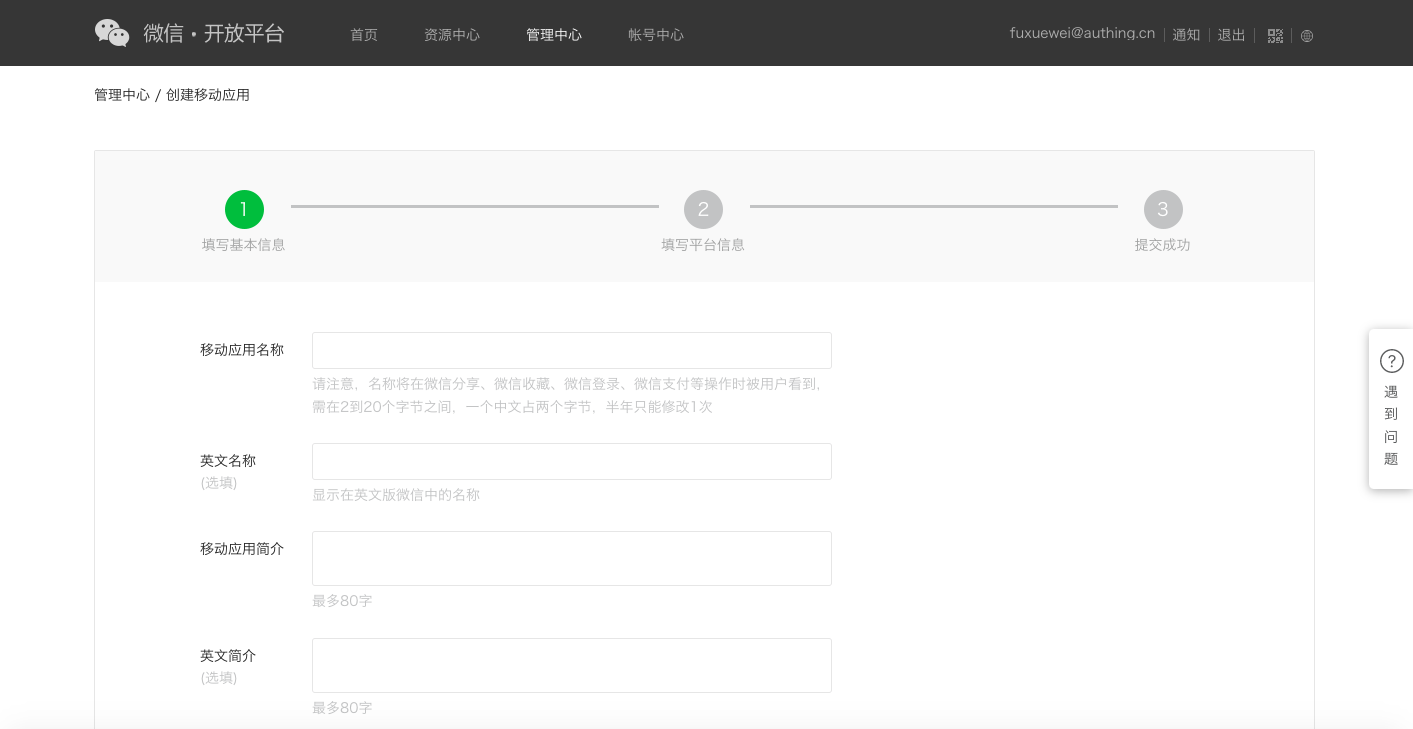The width and height of the screenshot is (1413, 729).
Task: Open the QR code icon in header
Action: pyautogui.click(x=1275, y=35)
